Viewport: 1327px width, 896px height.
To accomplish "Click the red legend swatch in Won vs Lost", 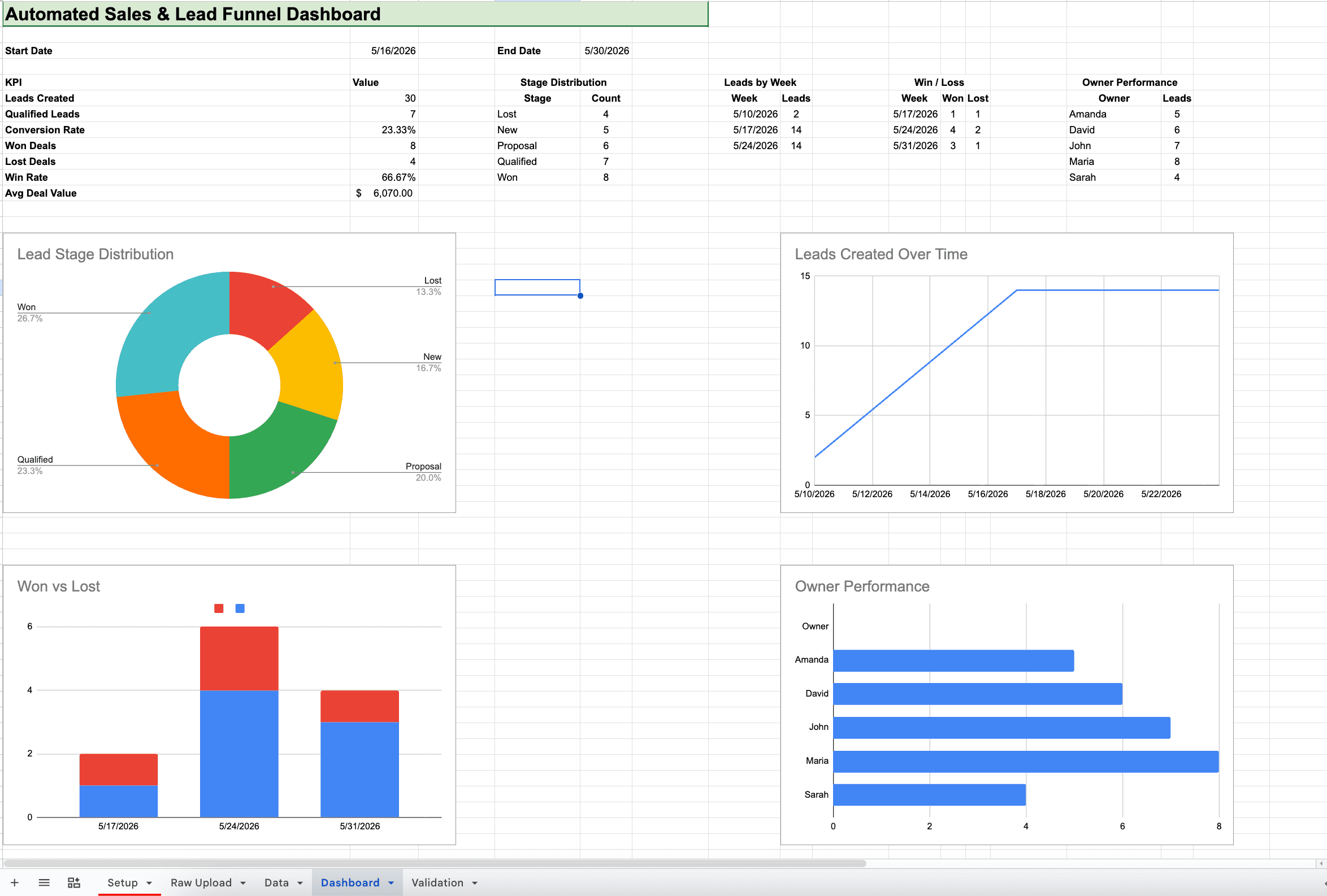I will point(219,608).
